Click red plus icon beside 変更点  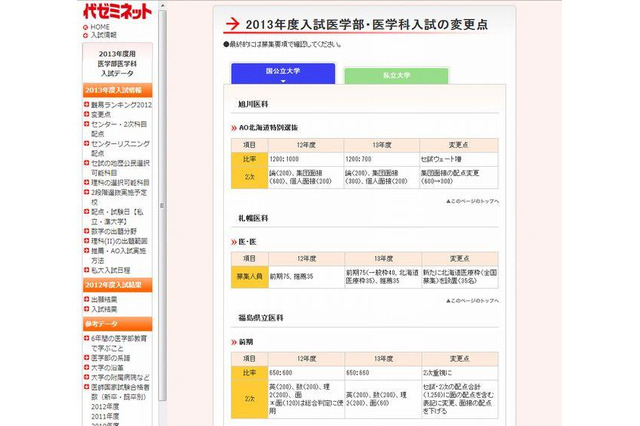tap(86, 114)
